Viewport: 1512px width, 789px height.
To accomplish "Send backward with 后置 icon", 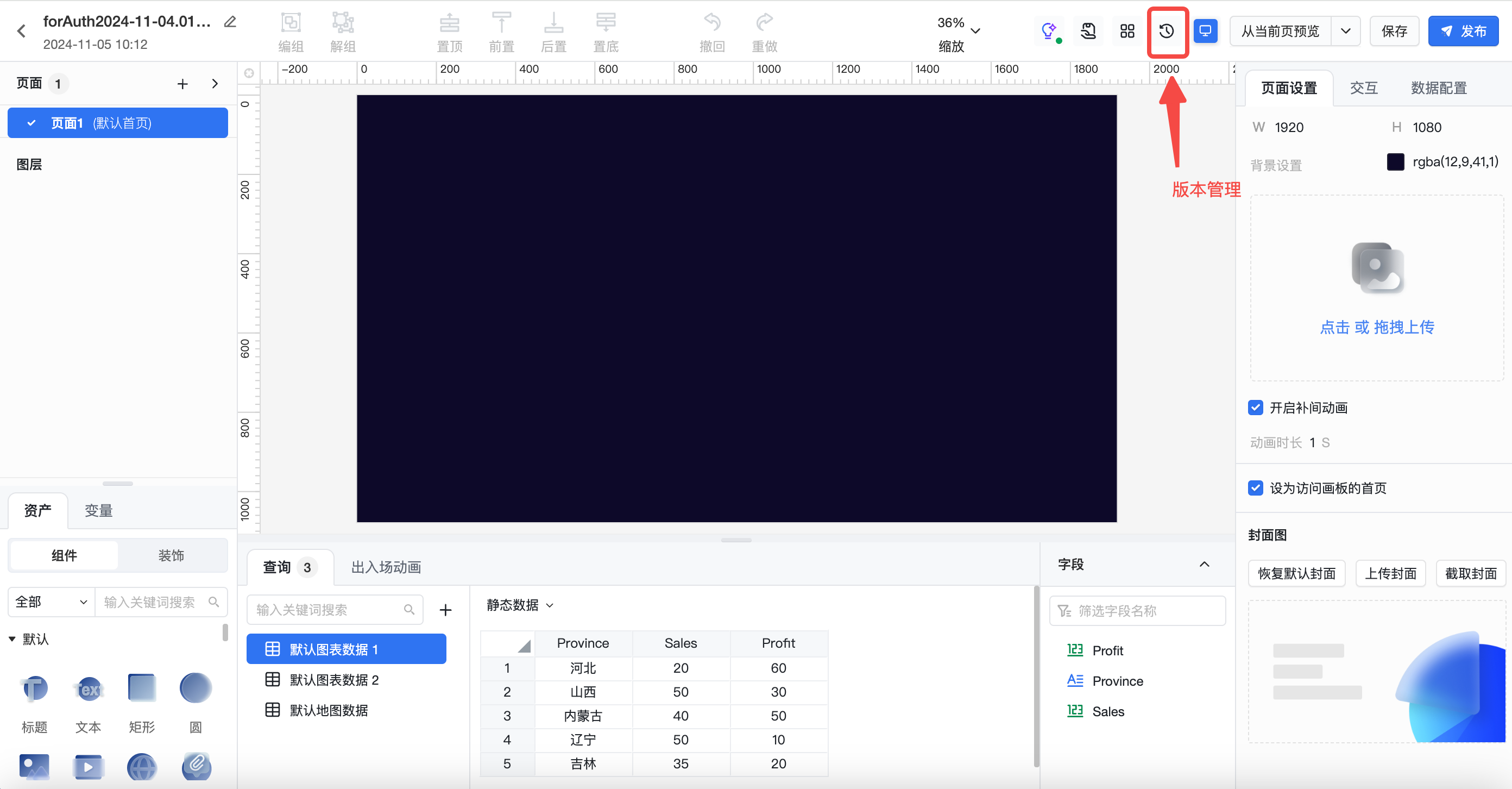I will pos(553,23).
